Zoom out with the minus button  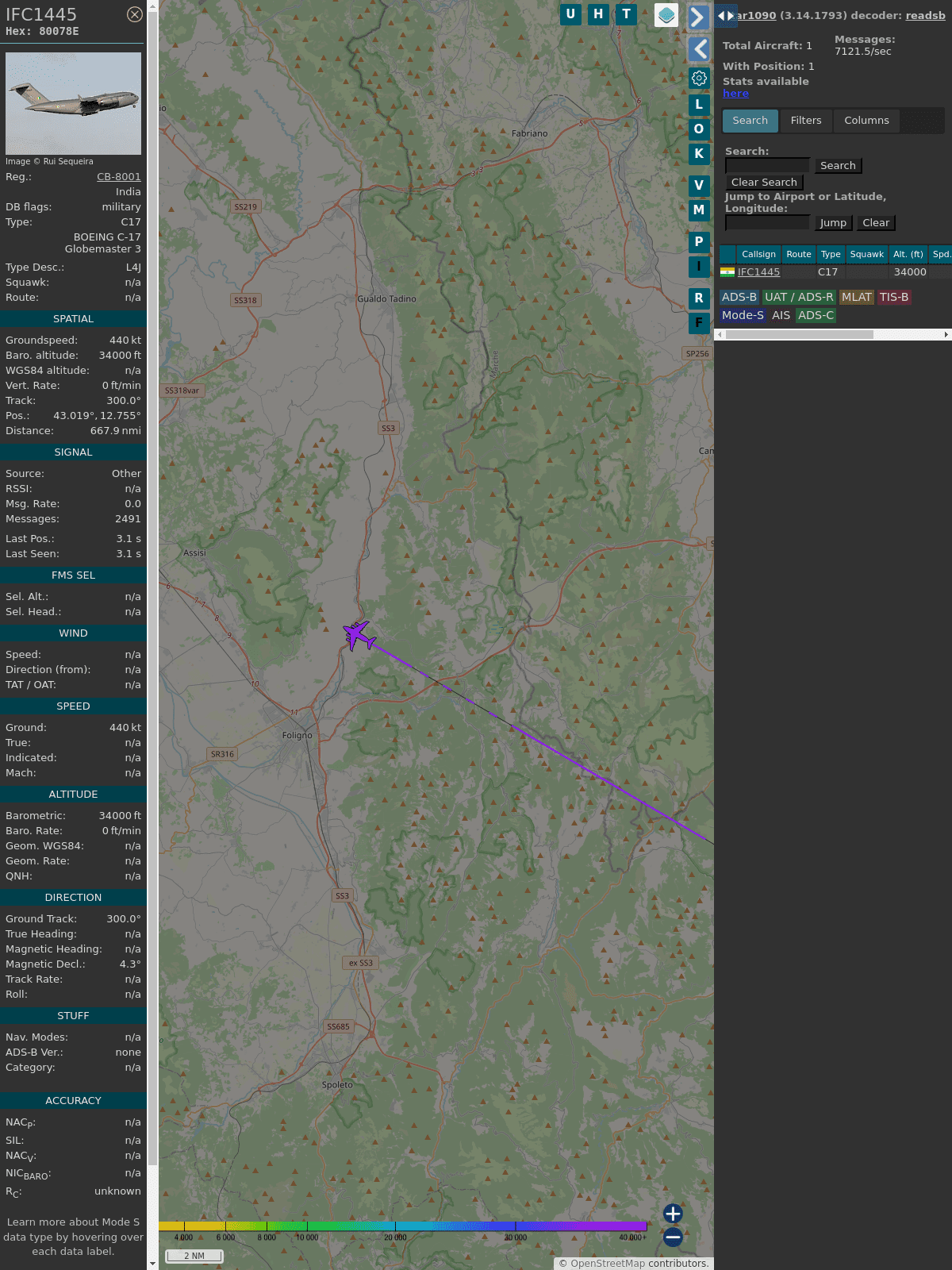673,1237
